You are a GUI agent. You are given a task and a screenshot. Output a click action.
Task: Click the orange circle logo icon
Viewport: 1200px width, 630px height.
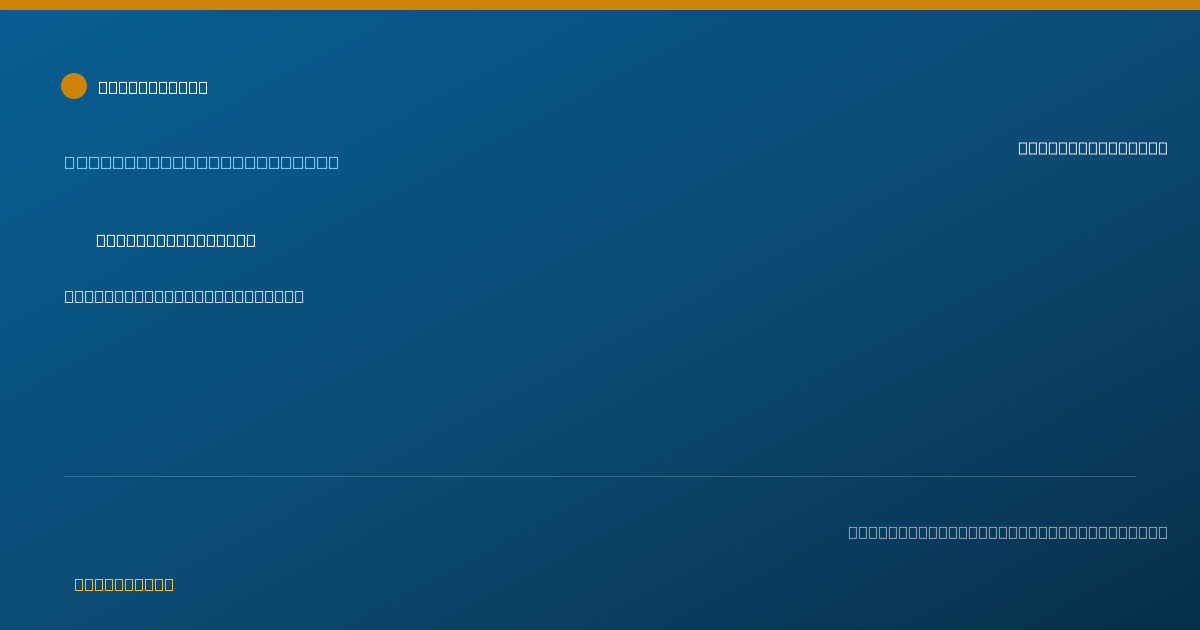(74, 86)
